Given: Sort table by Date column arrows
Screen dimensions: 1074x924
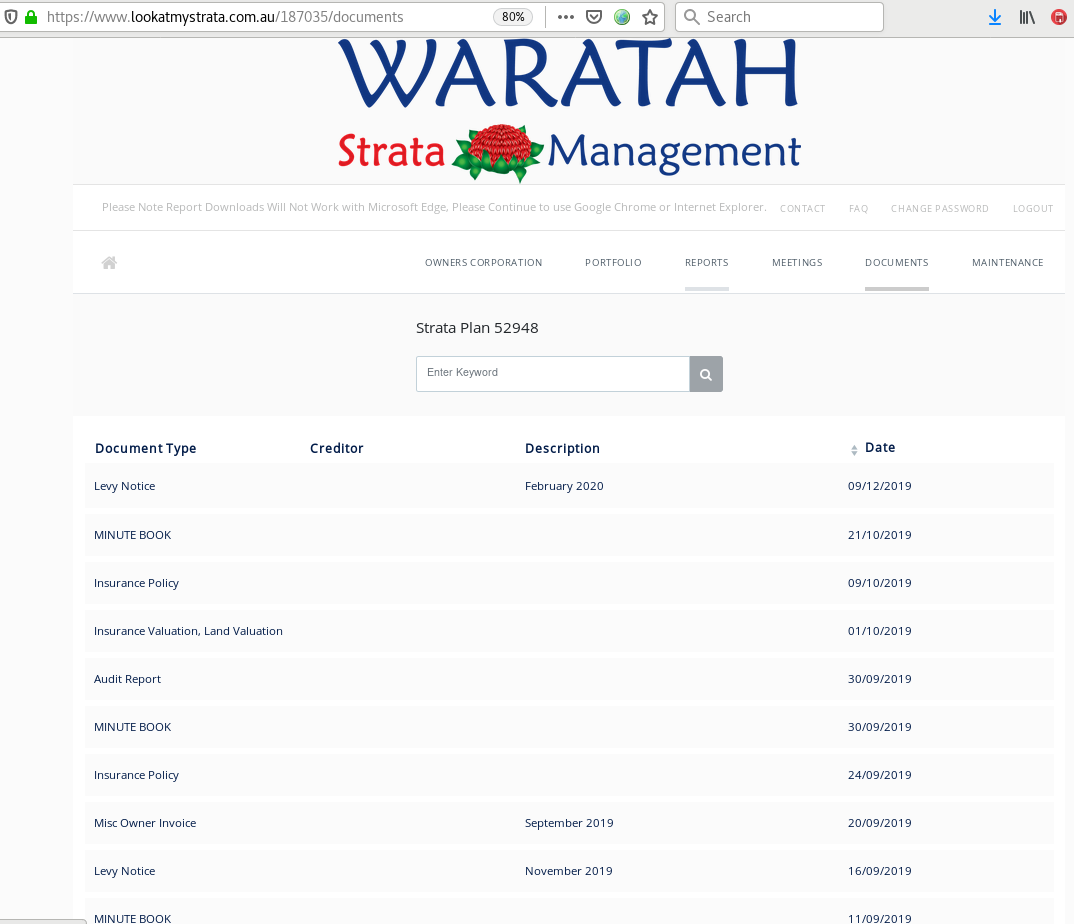Looking at the screenshot, I should (854, 450).
